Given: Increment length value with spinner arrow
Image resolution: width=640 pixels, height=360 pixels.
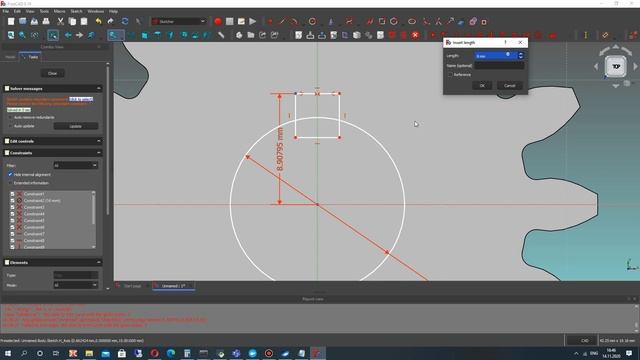Looking at the screenshot, I should [520, 53].
